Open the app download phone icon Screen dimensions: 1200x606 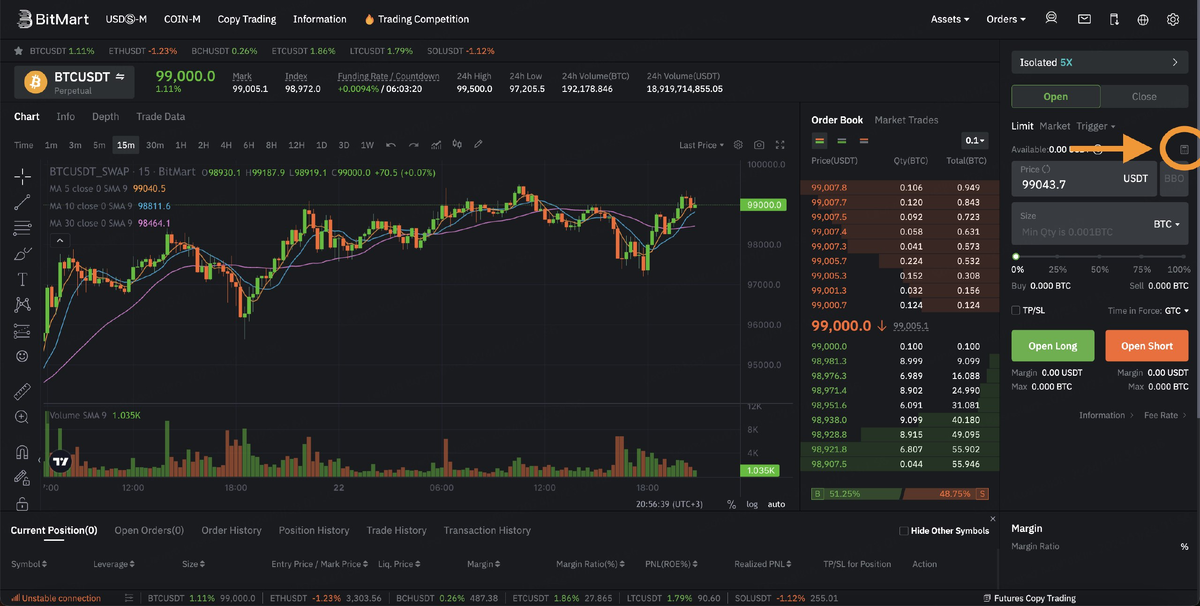coord(1113,19)
